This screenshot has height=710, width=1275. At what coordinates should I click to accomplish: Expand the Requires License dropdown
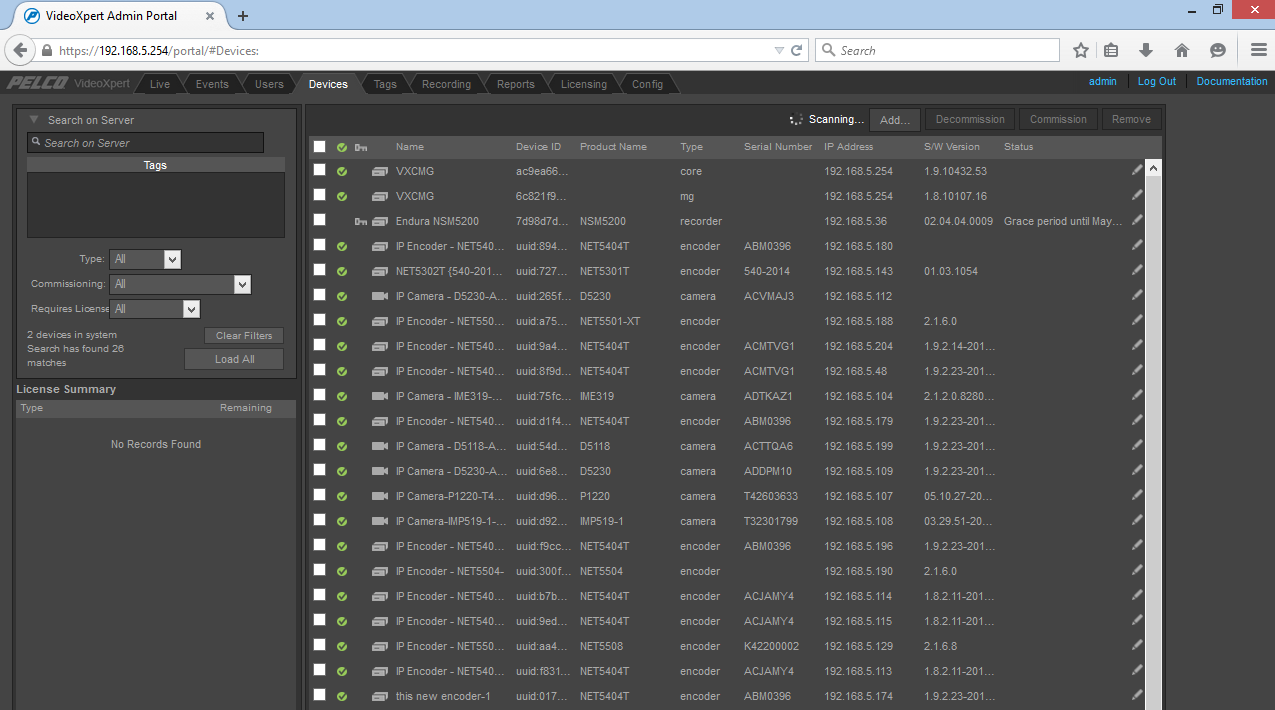click(x=155, y=310)
